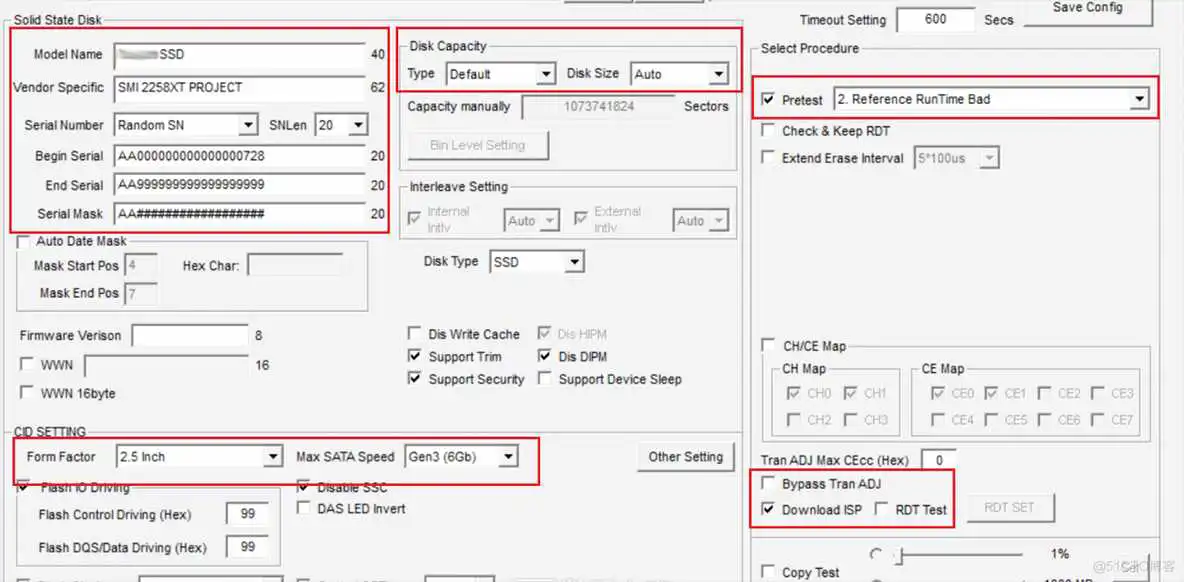
Task: Click the Other Setting button
Action: (x=685, y=457)
